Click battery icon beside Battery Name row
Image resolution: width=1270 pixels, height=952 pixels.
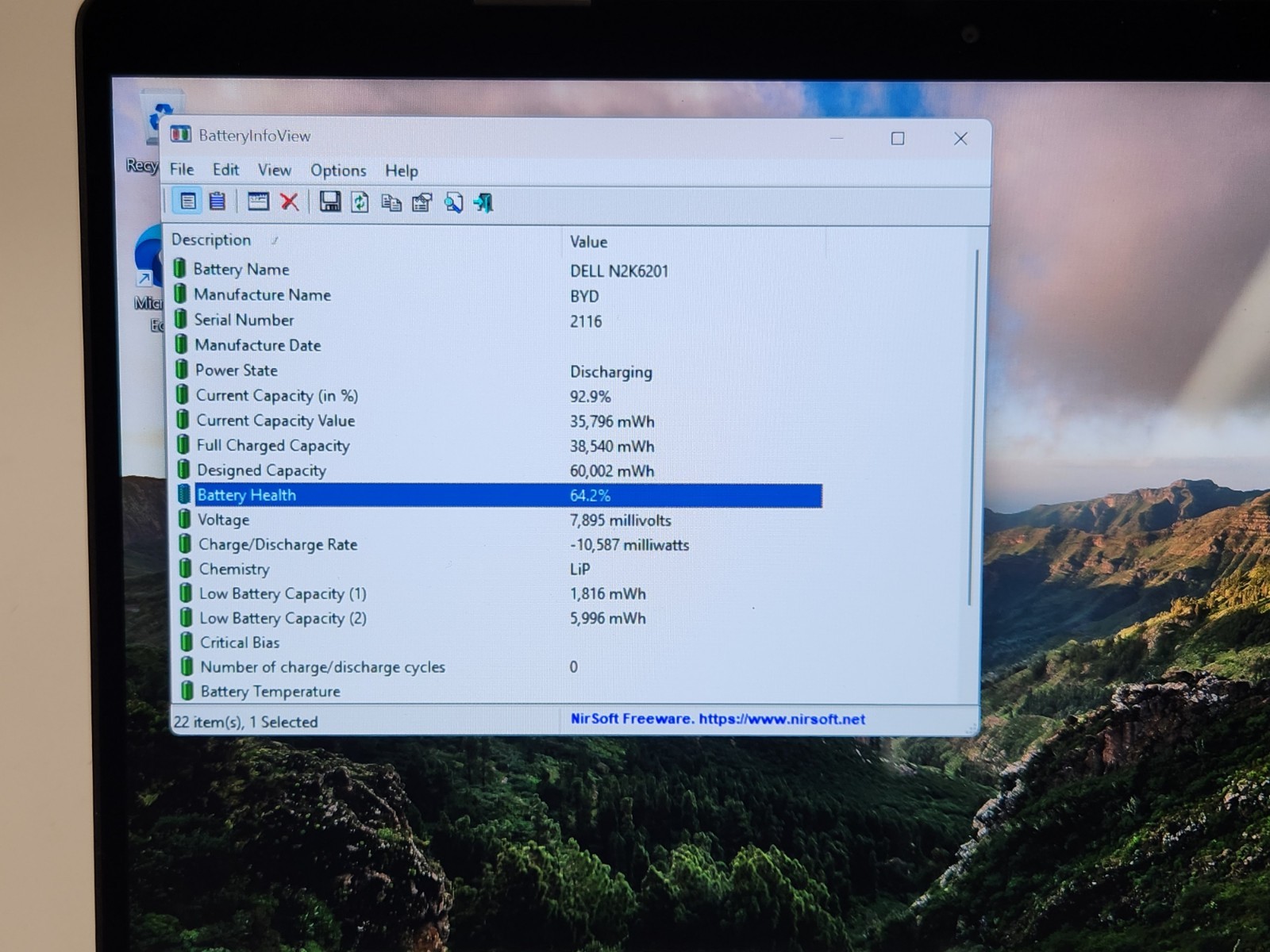pos(180,268)
